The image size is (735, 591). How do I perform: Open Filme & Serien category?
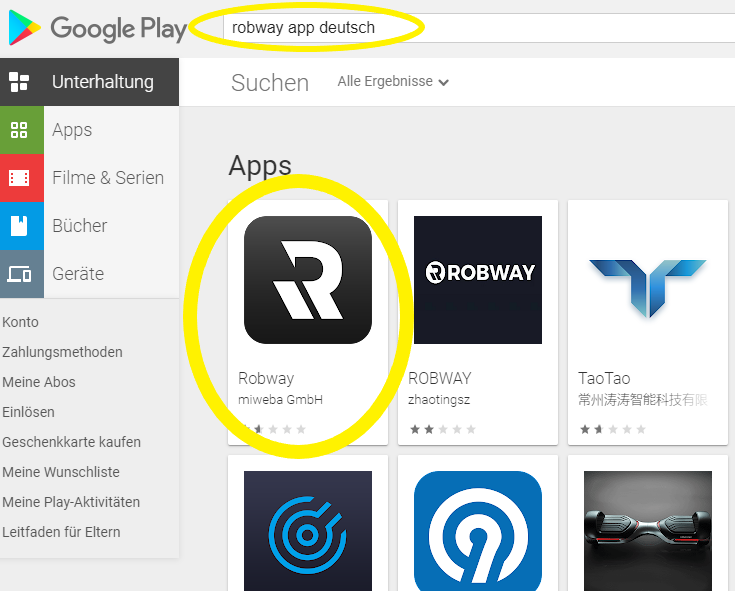(89, 178)
